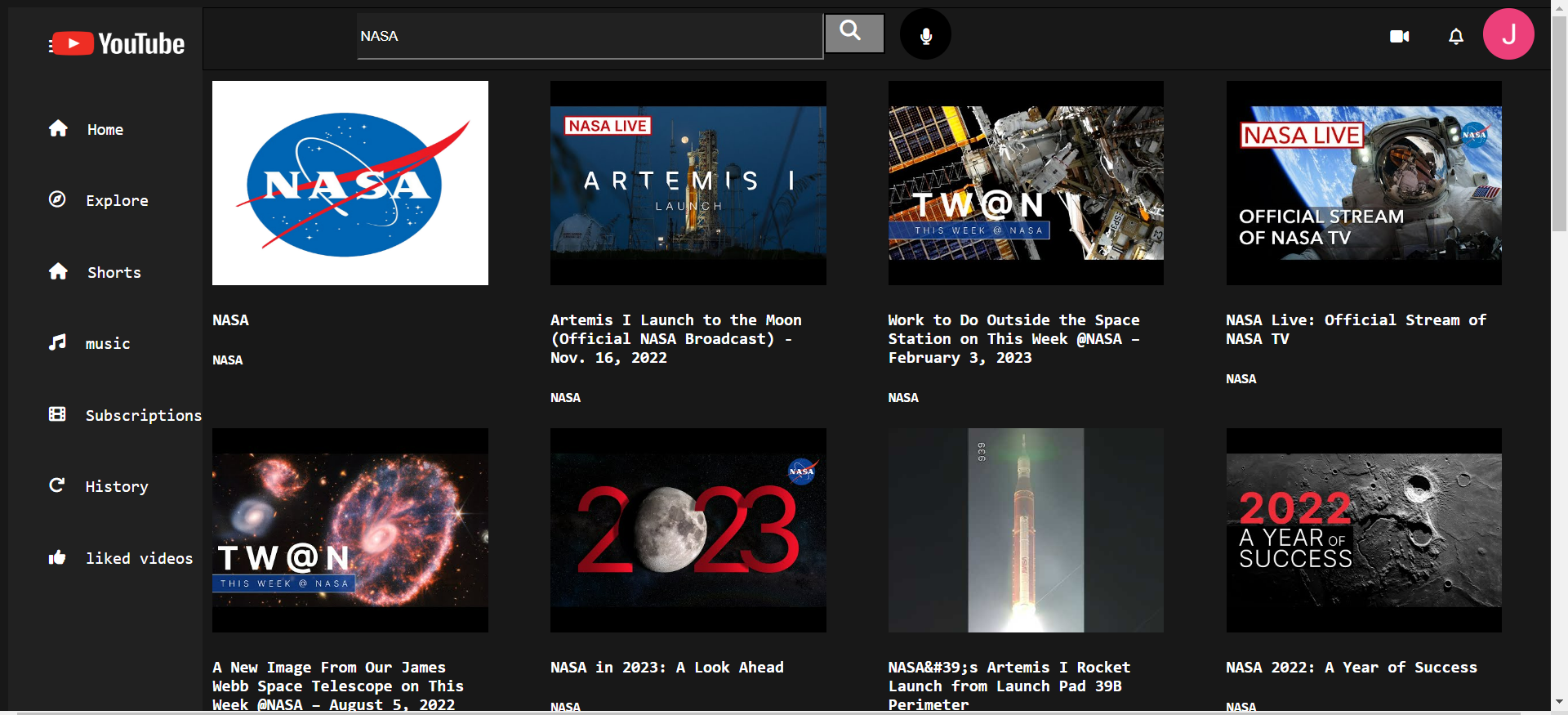Open Subscriptions in sidebar
This screenshot has width=1568, height=715.
[x=144, y=415]
